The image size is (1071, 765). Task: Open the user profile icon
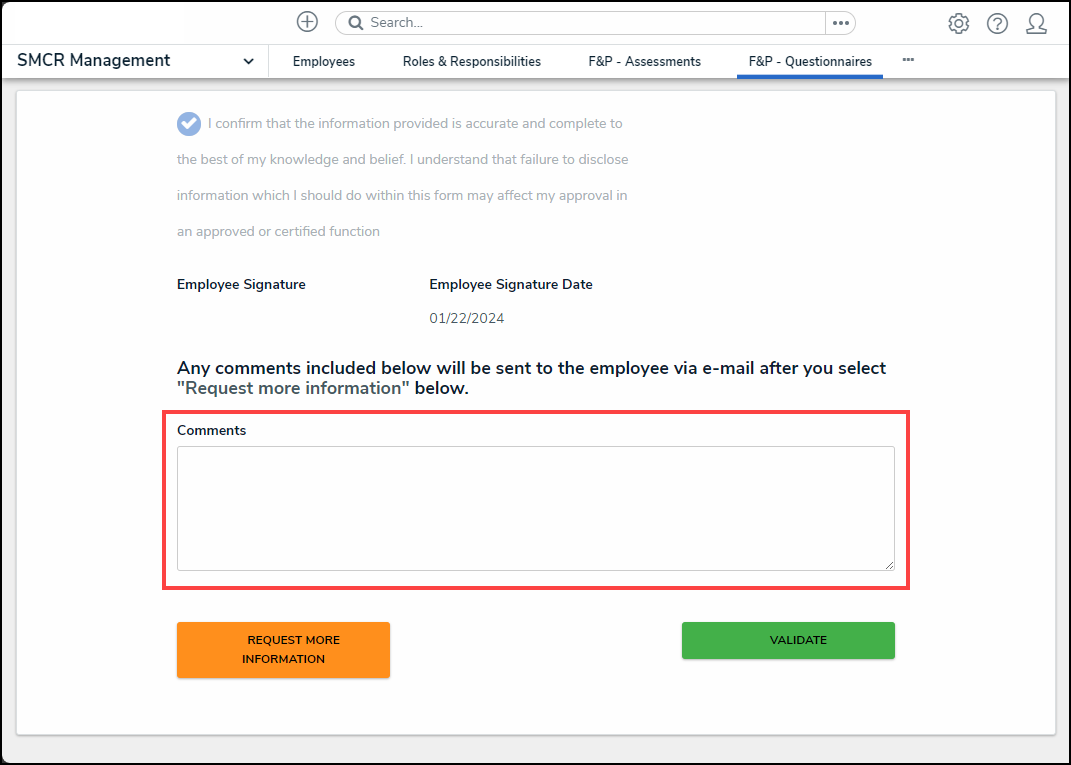pyautogui.click(x=1036, y=24)
